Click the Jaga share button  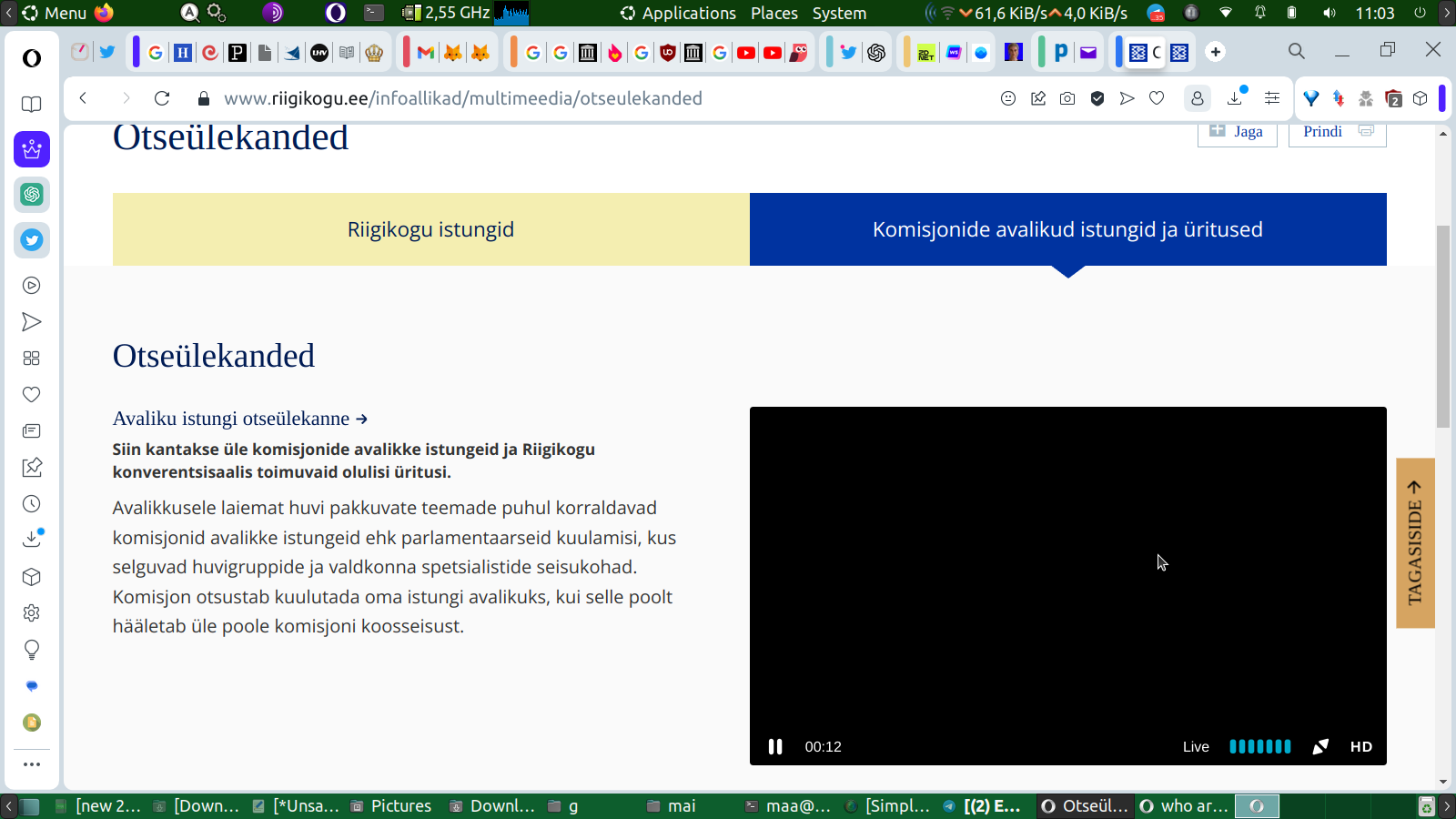(x=1237, y=132)
